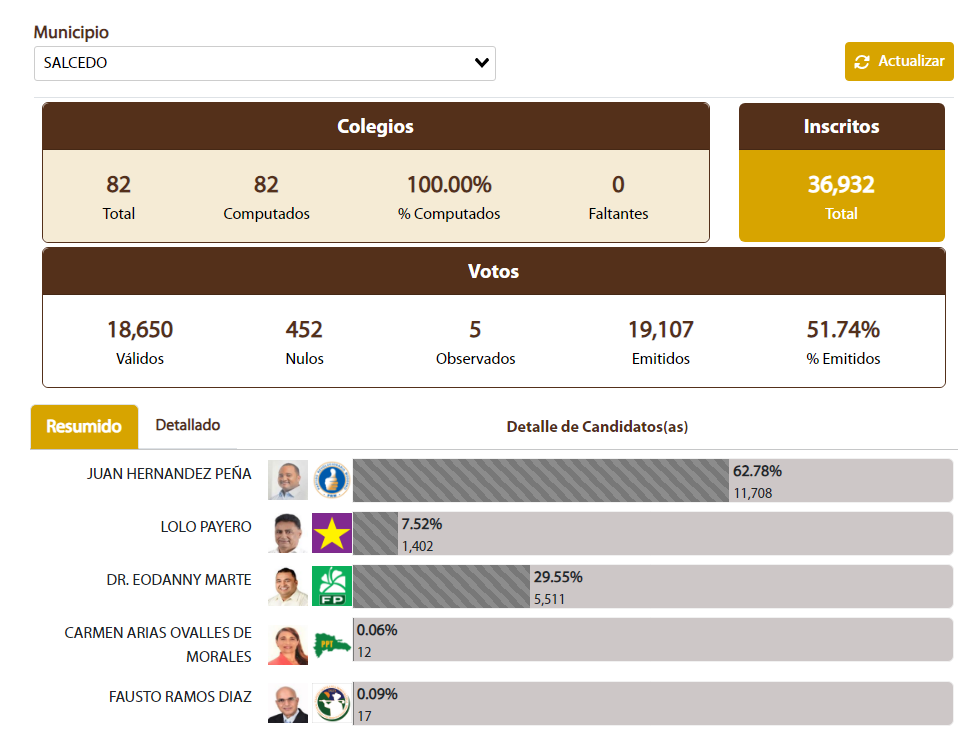Switch to the Detallado tab
Screen dimensions: 964x743
coord(188,425)
